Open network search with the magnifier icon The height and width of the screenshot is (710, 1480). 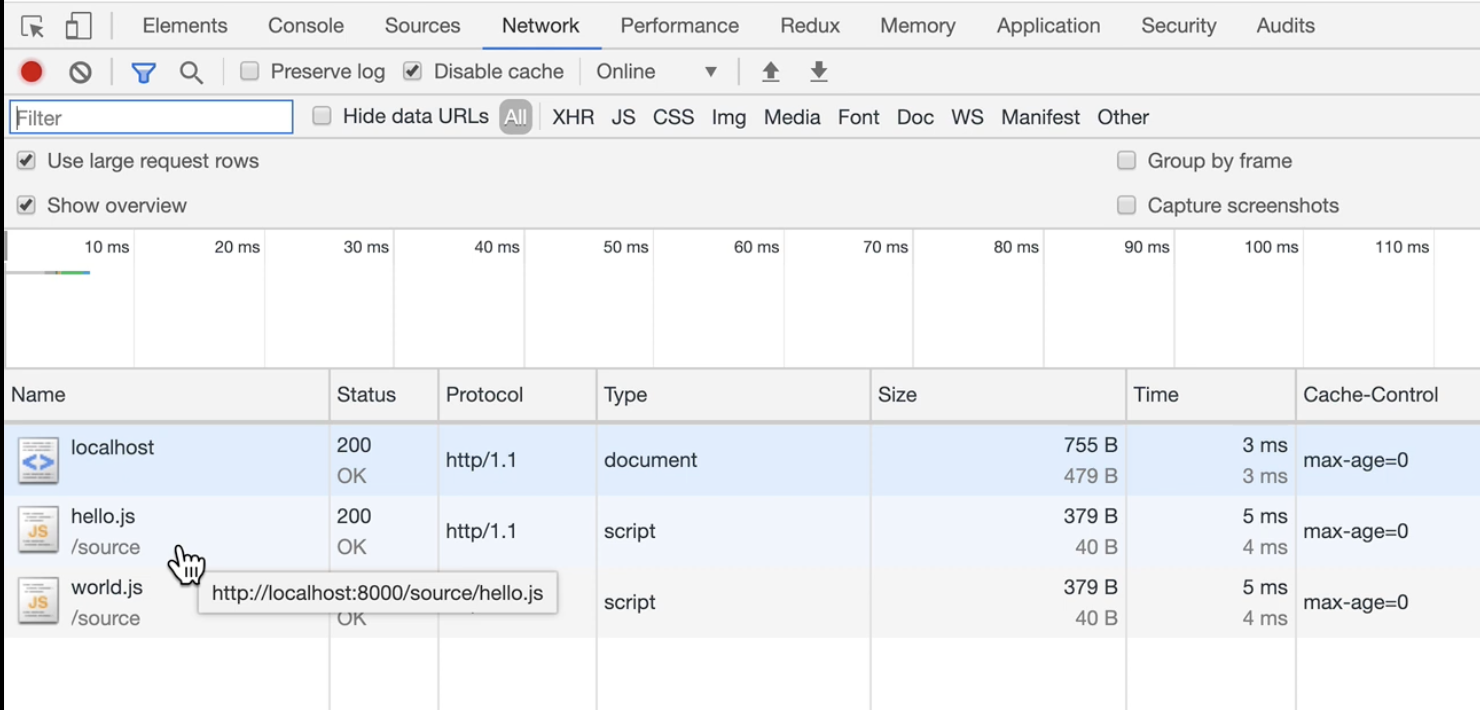coord(191,72)
